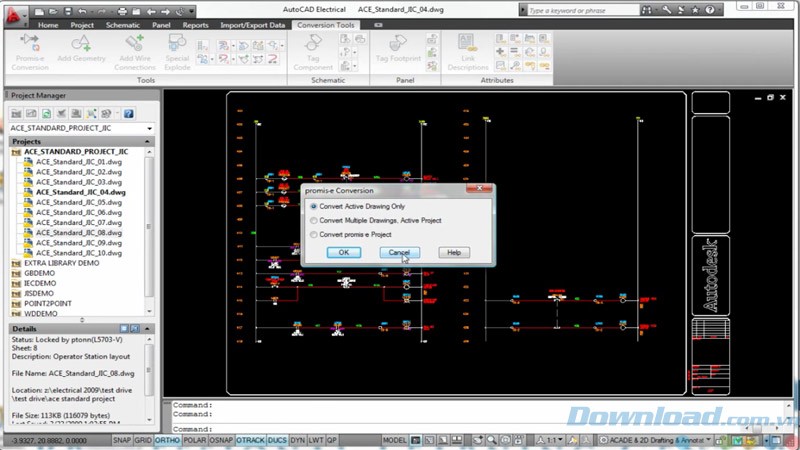Go to previous project drawing arrow
The image size is (800, 450).
click(x=151, y=11)
